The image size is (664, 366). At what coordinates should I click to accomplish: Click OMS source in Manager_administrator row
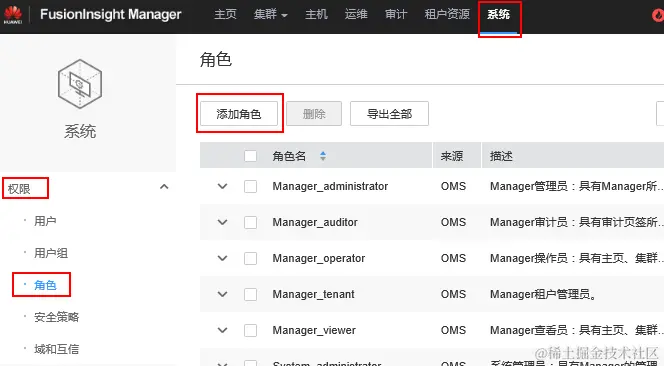click(x=453, y=186)
